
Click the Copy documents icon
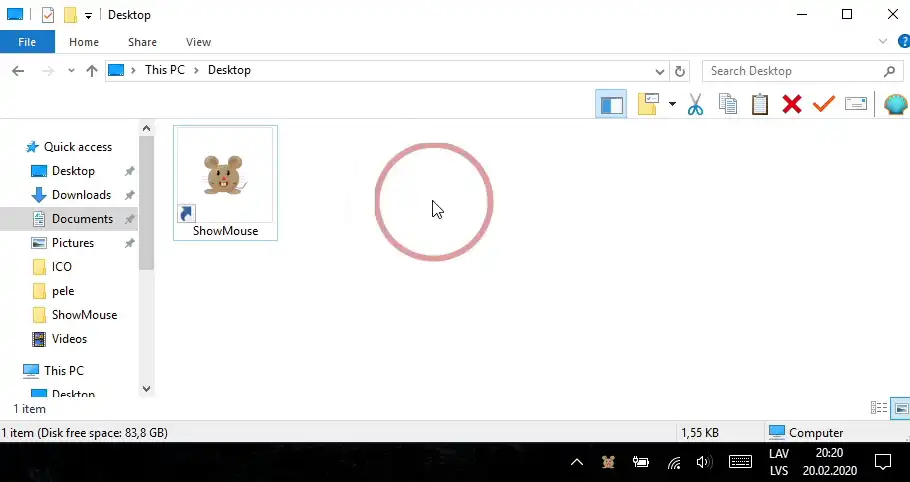click(x=728, y=104)
